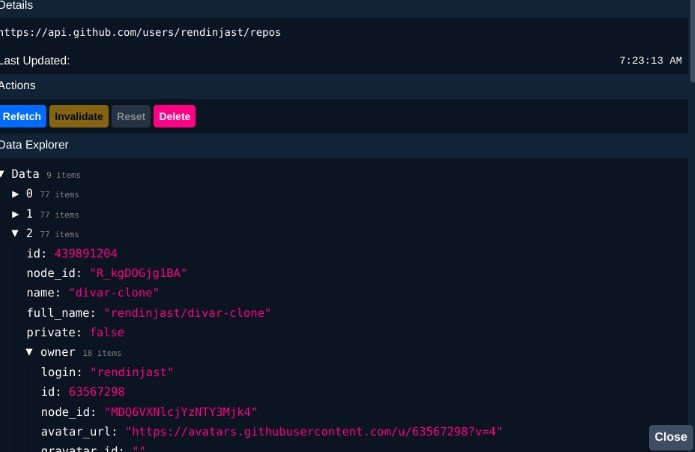Viewport: 695px width, 452px height.
Task: Click the Reset action button
Action: pos(131,116)
